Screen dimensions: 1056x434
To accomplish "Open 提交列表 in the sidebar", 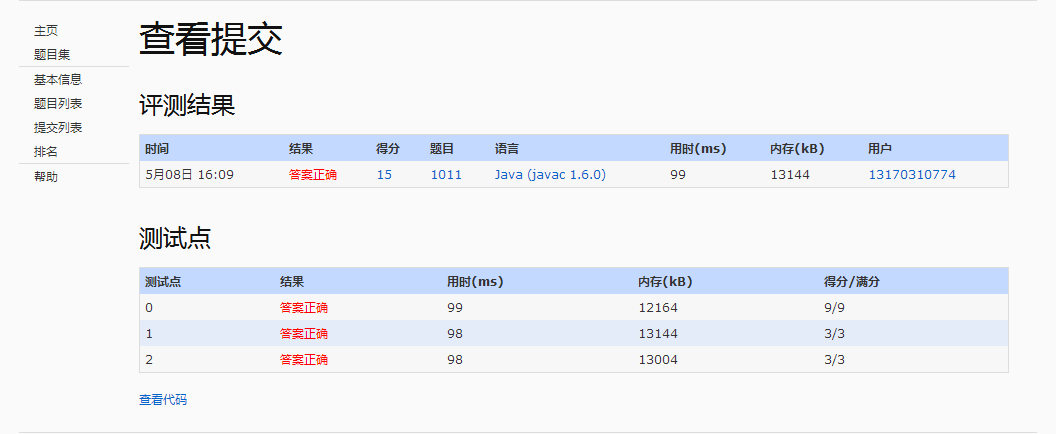I will [58, 127].
